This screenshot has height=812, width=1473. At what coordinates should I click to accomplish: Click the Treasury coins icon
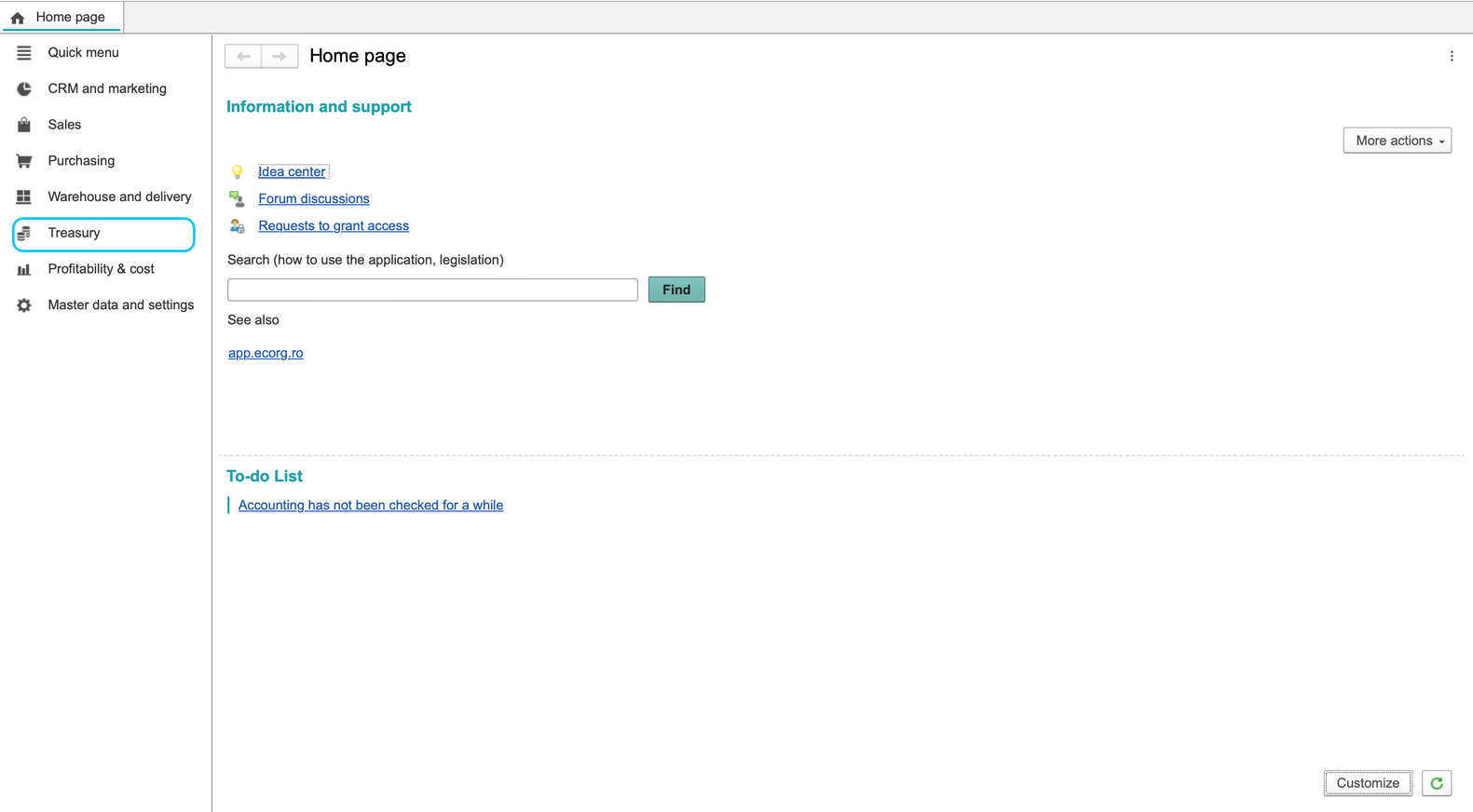24,233
